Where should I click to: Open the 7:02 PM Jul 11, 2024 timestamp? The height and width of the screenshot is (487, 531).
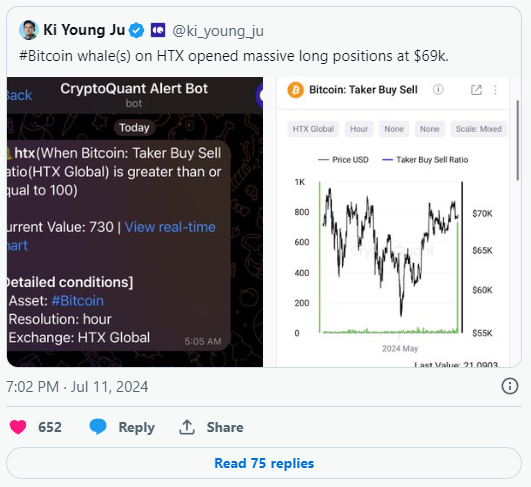tap(77, 387)
